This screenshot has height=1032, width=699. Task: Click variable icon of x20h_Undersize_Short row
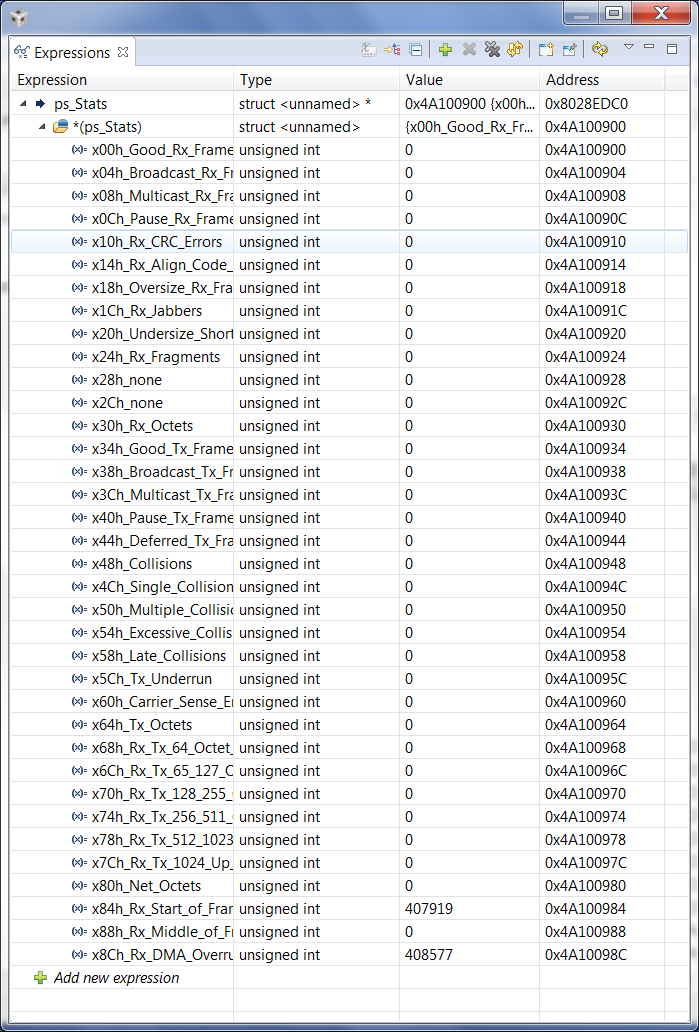click(79, 334)
